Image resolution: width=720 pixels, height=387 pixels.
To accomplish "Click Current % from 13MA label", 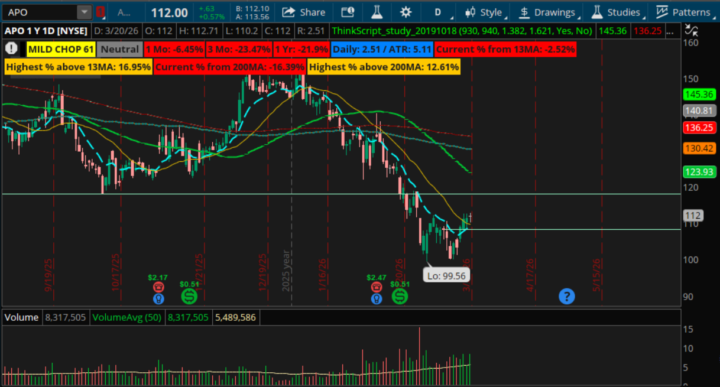I will pos(506,49).
